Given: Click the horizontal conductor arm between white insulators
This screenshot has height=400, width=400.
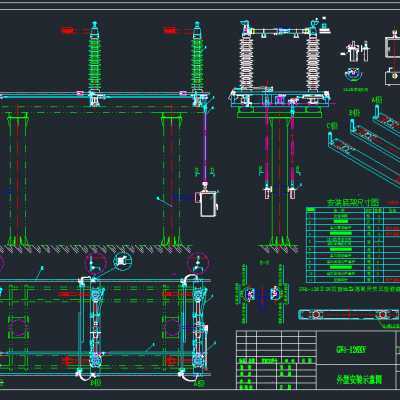Looking at the screenshot, I should [279, 32].
